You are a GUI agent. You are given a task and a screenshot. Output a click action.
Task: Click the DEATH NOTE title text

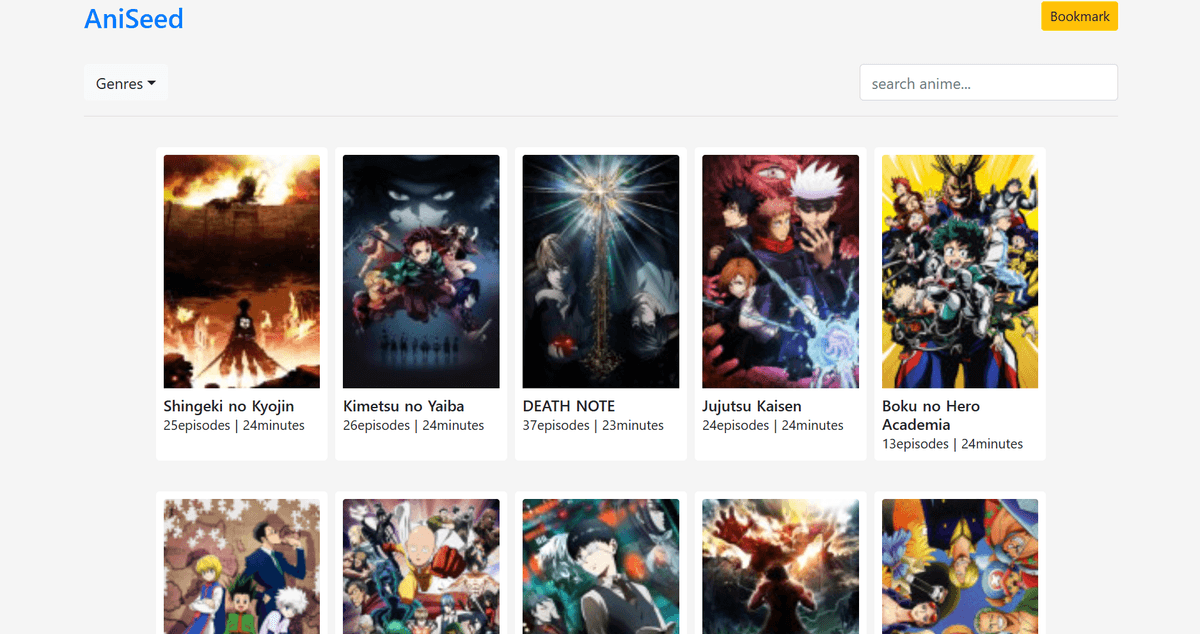tap(569, 406)
